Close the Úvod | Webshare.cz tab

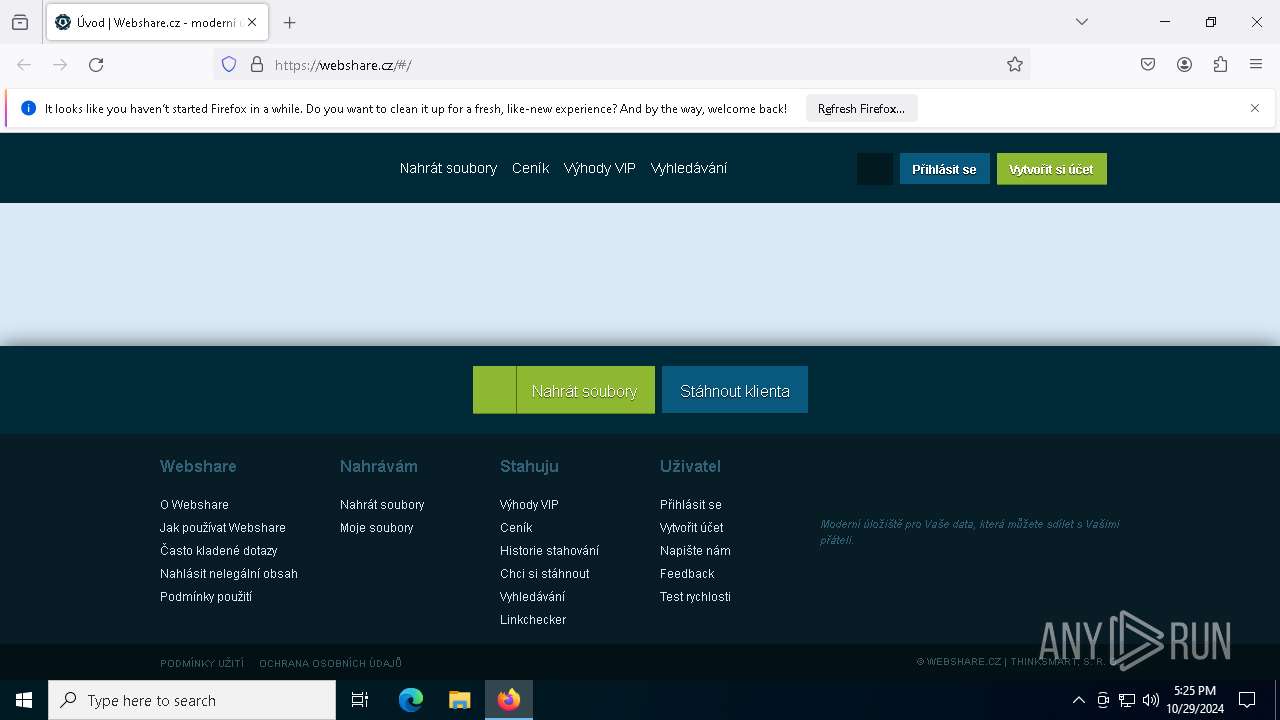pos(252,22)
